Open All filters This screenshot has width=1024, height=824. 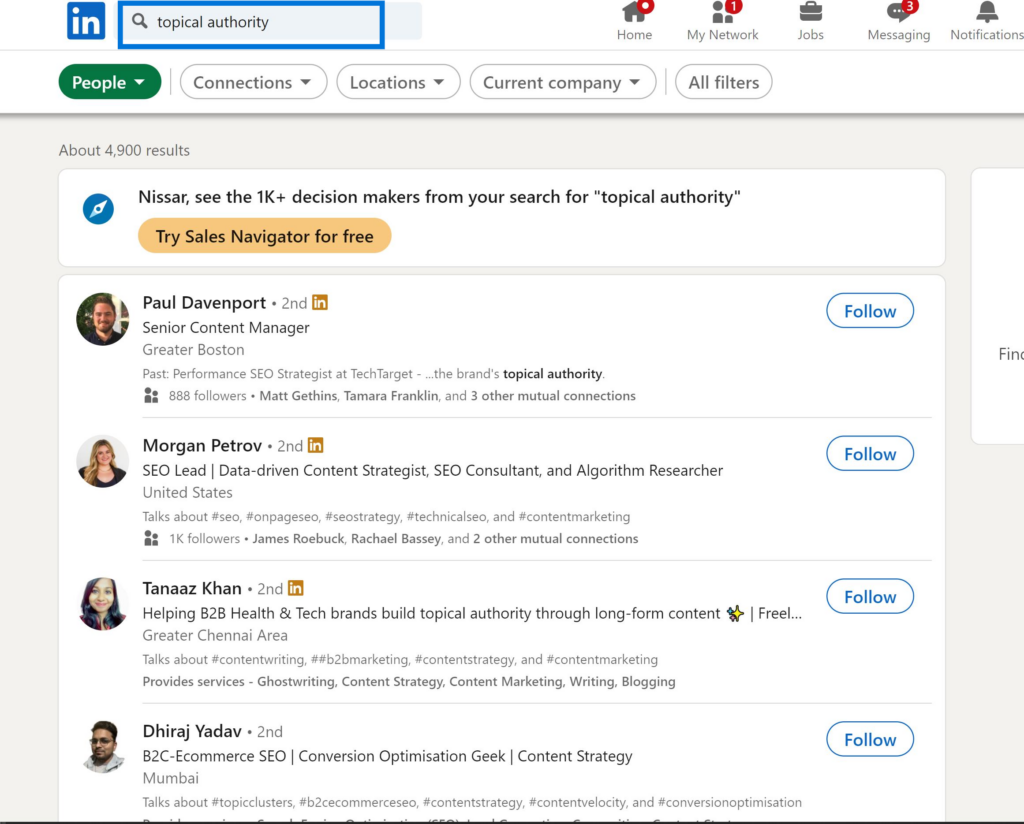[x=723, y=82]
